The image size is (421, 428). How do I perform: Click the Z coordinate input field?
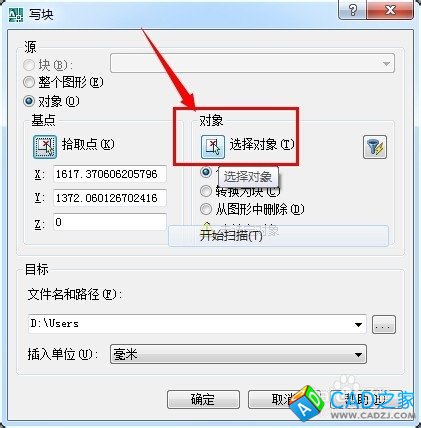click(x=110, y=222)
